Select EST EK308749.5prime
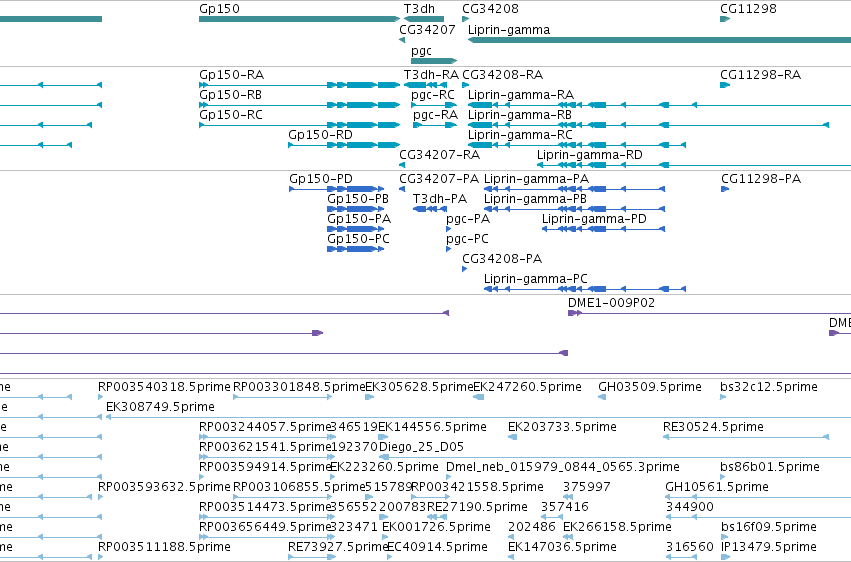Image resolution: width=851 pixels, height=562 pixels. (160, 407)
